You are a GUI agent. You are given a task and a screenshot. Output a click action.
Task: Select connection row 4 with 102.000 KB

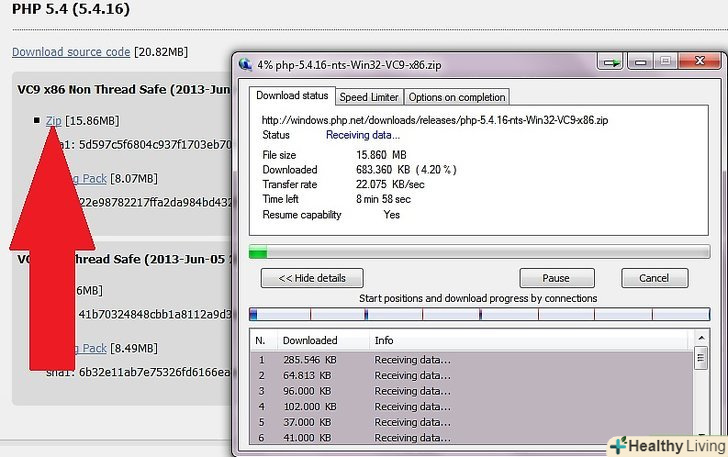[x=471, y=407]
